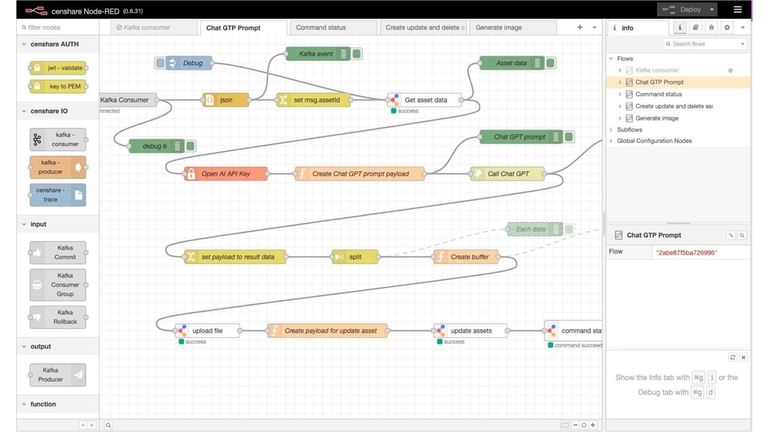Collapse the Flows tree section
Screen dimensions: 768x432
click(x=611, y=58)
